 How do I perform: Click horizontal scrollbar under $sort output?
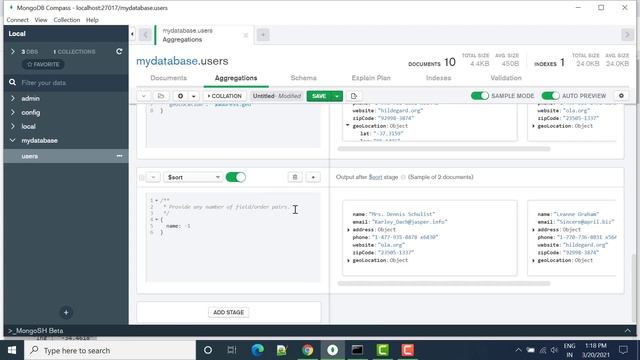[444, 283]
